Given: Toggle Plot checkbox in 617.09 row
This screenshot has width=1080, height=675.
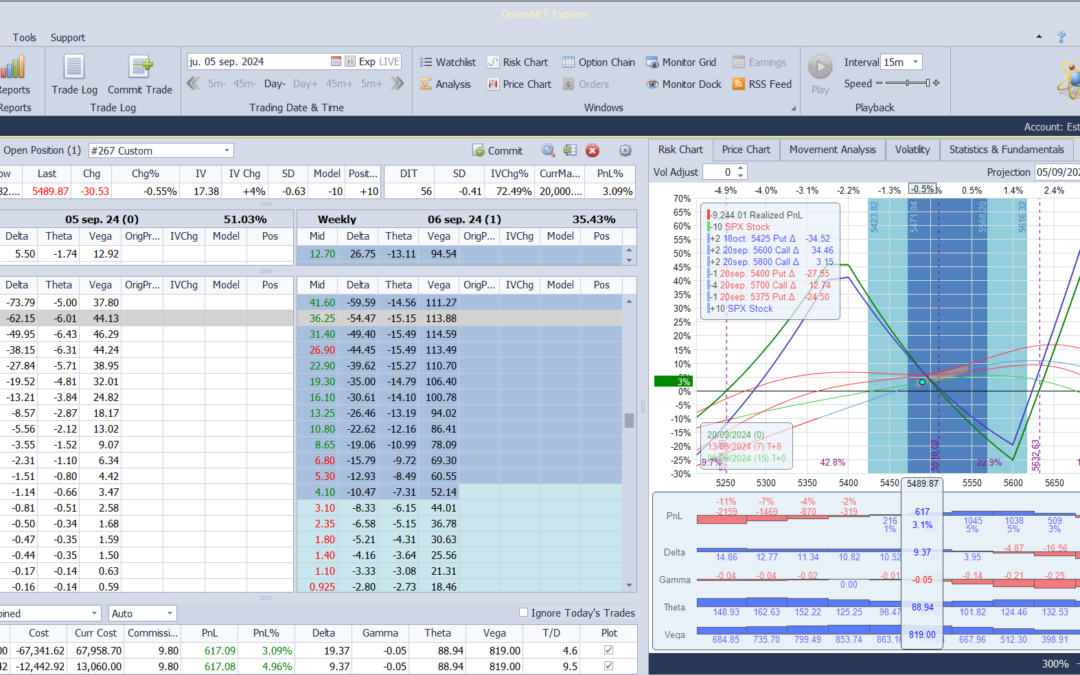Looking at the screenshot, I should click(608, 650).
